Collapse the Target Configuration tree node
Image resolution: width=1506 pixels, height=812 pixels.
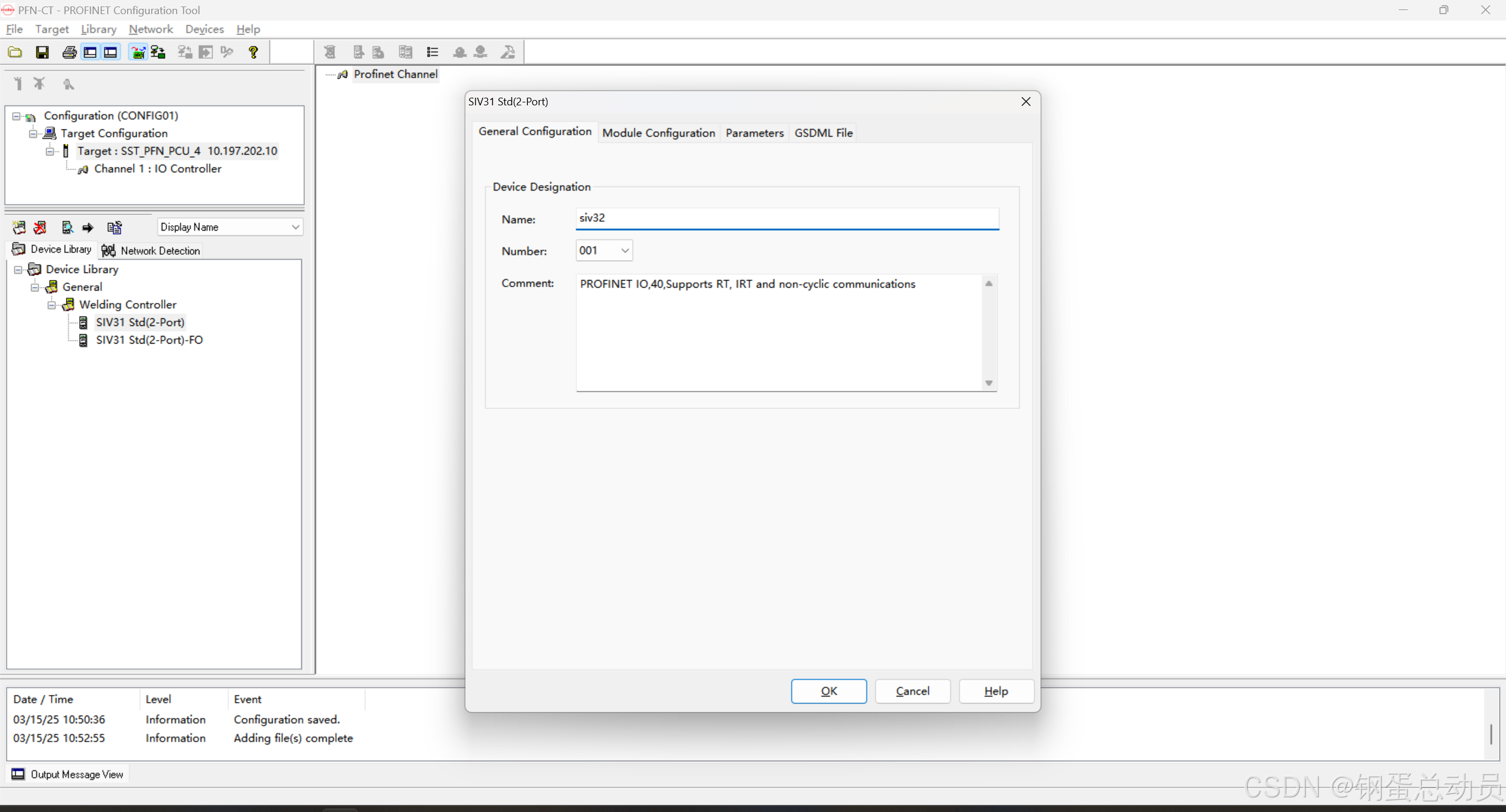[x=34, y=134]
